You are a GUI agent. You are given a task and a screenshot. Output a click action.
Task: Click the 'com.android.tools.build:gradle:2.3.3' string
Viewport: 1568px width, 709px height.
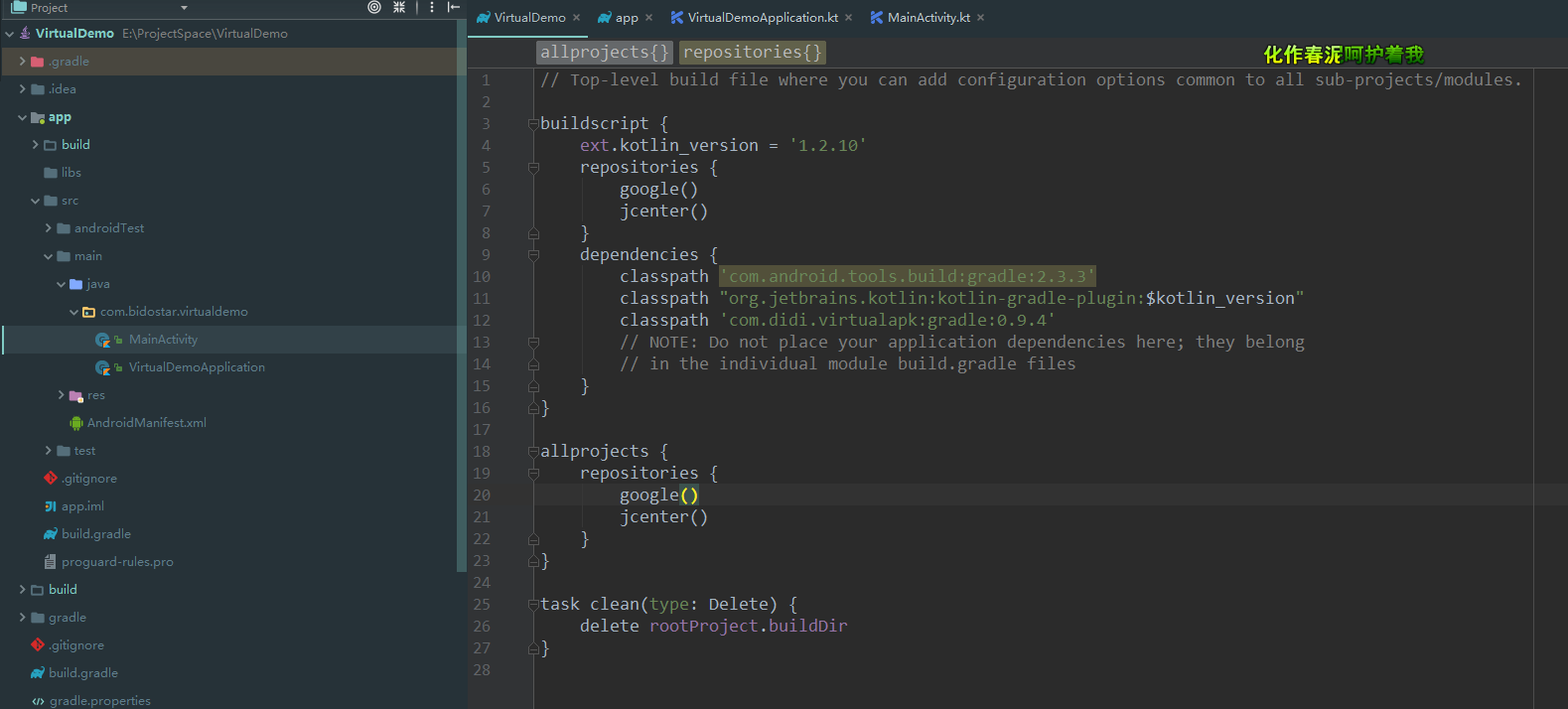point(908,277)
